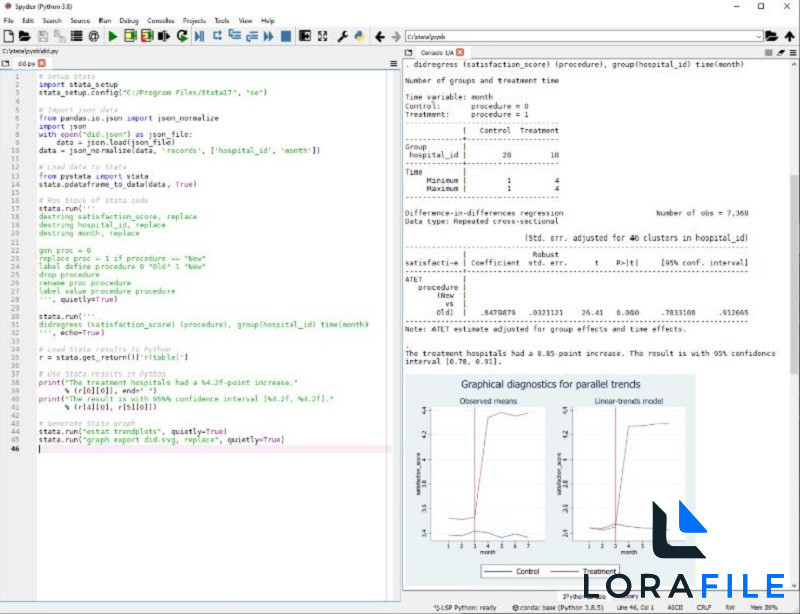Run selection or current line icon
The width and height of the screenshot is (800, 614).
coord(164,36)
